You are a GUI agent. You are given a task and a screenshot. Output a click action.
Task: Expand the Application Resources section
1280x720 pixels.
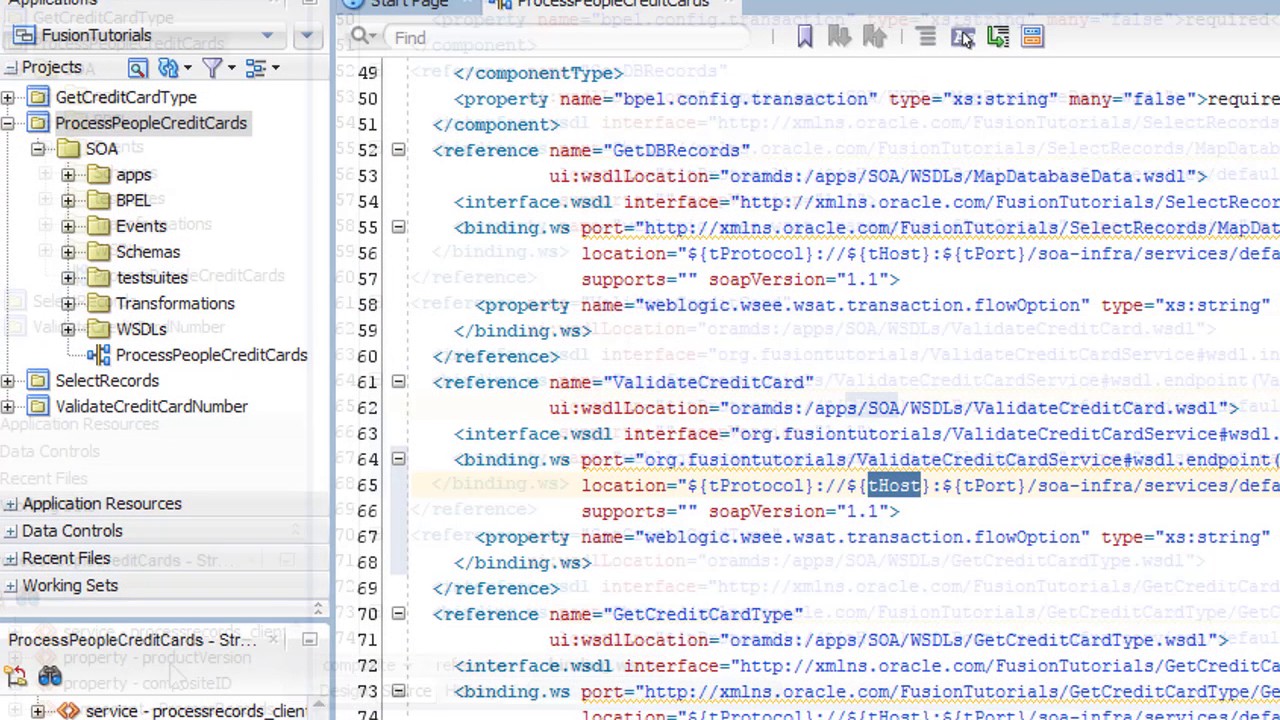point(10,504)
